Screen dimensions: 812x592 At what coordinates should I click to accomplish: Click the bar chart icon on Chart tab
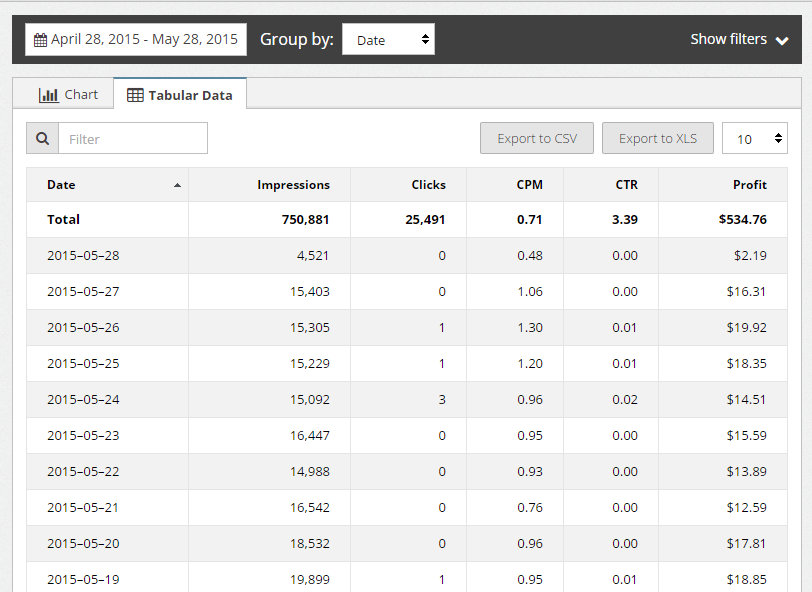[x=49, y=95]
